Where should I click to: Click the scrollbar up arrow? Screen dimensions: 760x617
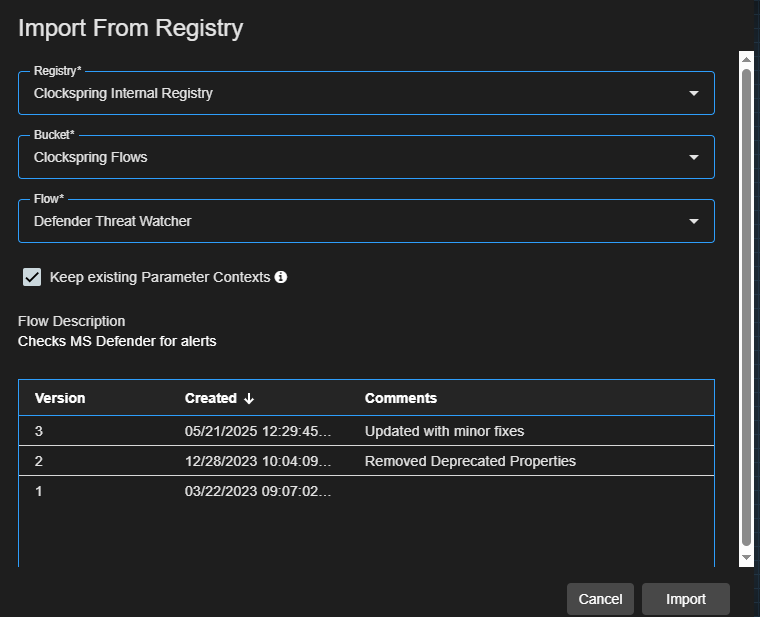pos(746,59)
